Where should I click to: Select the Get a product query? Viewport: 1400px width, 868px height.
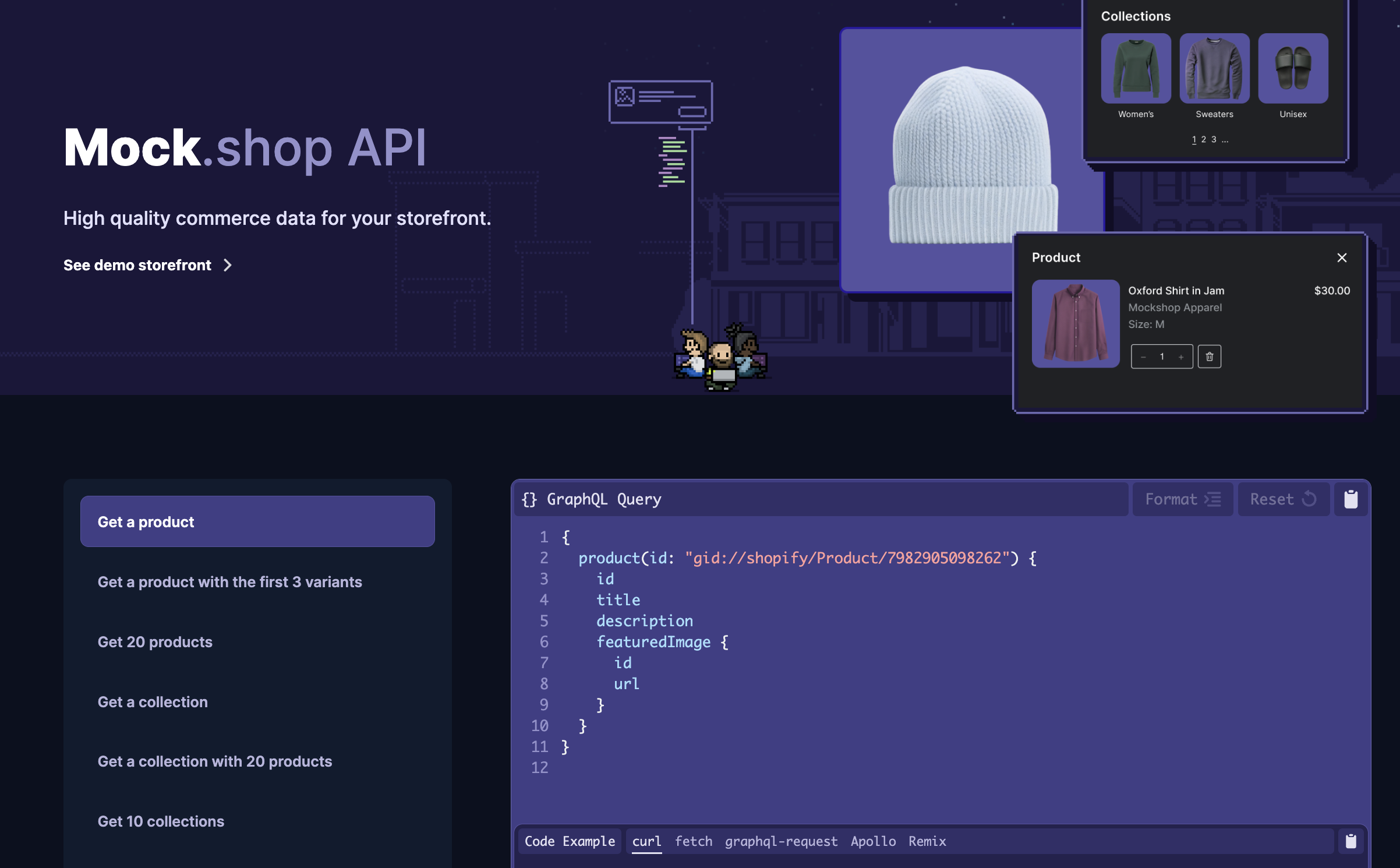[257, 521]
